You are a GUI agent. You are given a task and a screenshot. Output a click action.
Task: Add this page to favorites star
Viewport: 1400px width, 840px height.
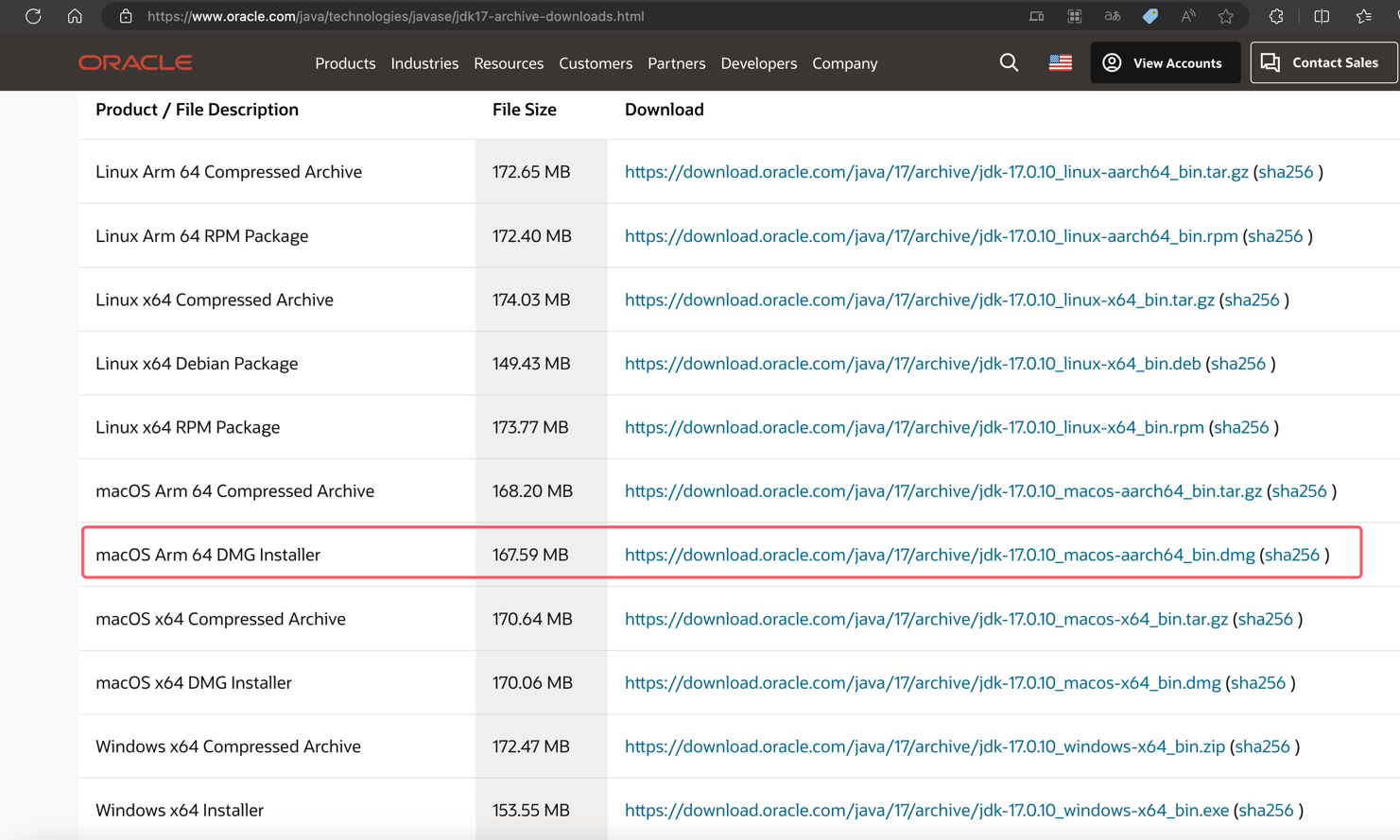[x=1226, y=16]
